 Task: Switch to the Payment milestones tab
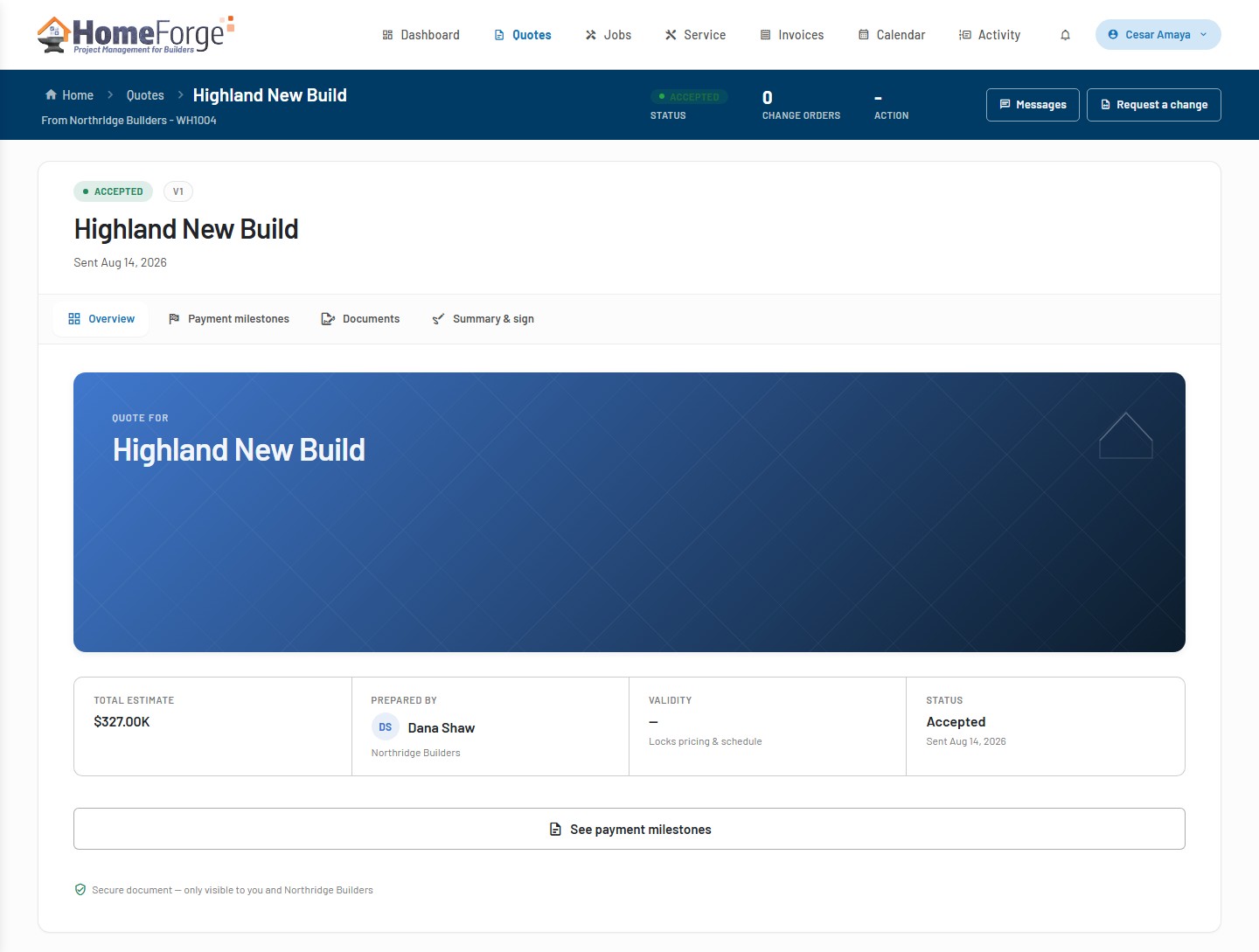[229, 319]
